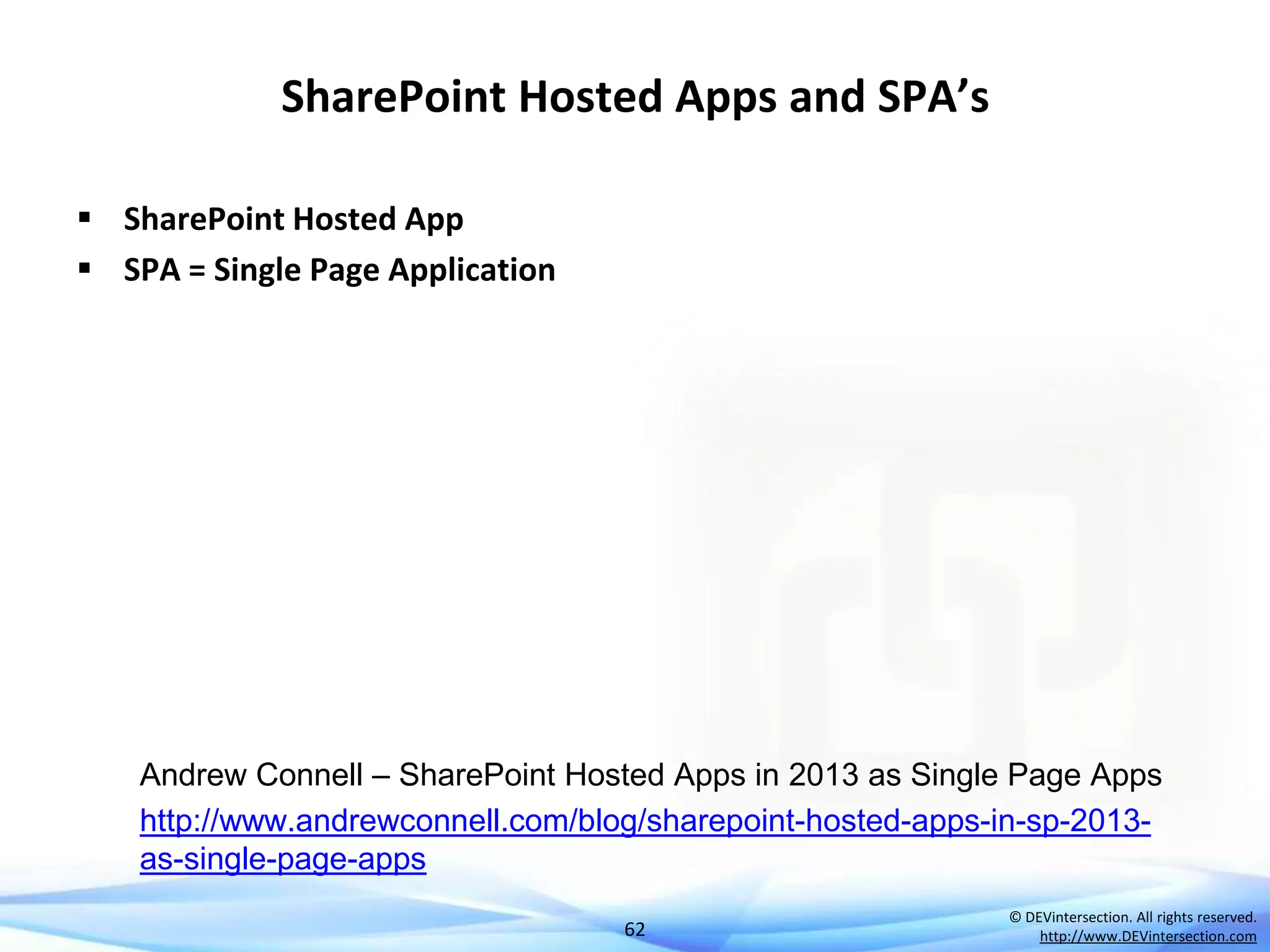Open the DEVintersection.com footer link
1270x952 pixels.
pyautogui.click(x=1148, y=937)
